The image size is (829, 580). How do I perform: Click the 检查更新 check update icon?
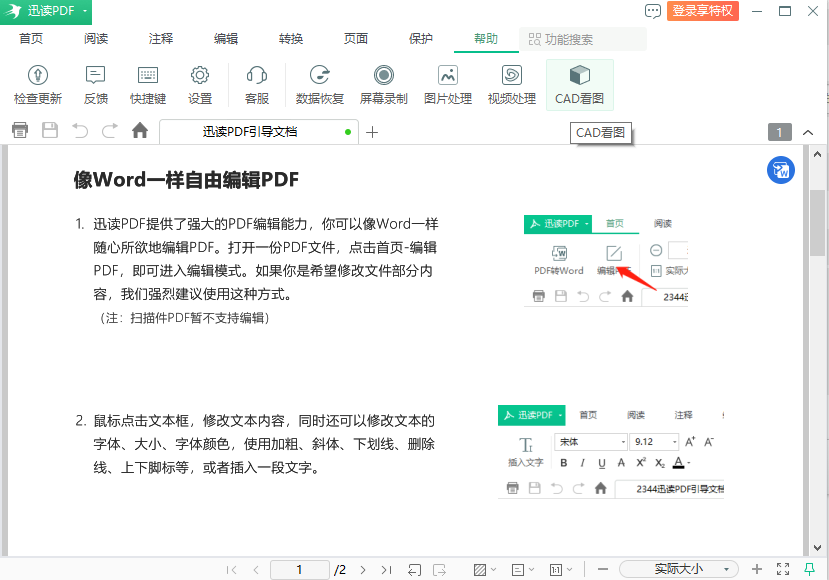(38, 85)
